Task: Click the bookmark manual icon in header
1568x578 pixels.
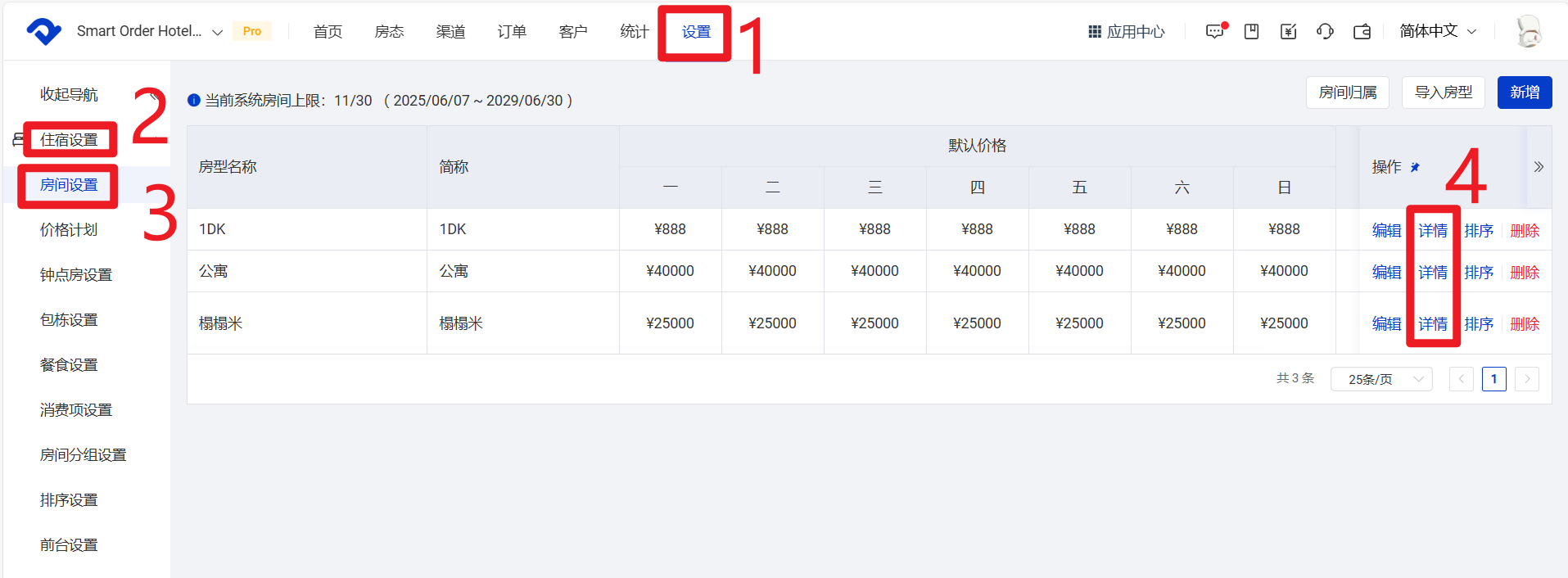Action: [1251, 32]
